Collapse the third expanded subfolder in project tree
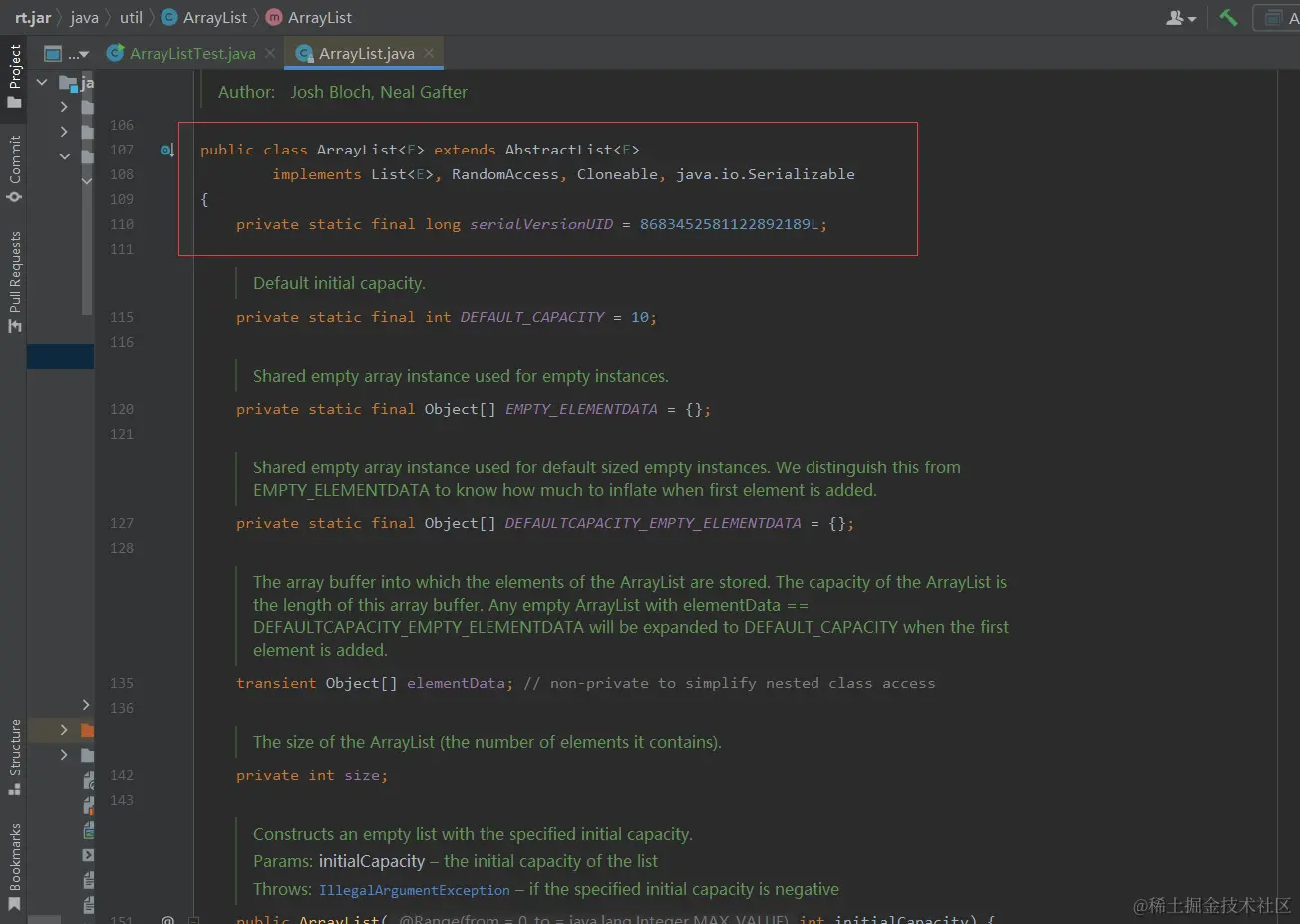 click(x=64, y=156)
